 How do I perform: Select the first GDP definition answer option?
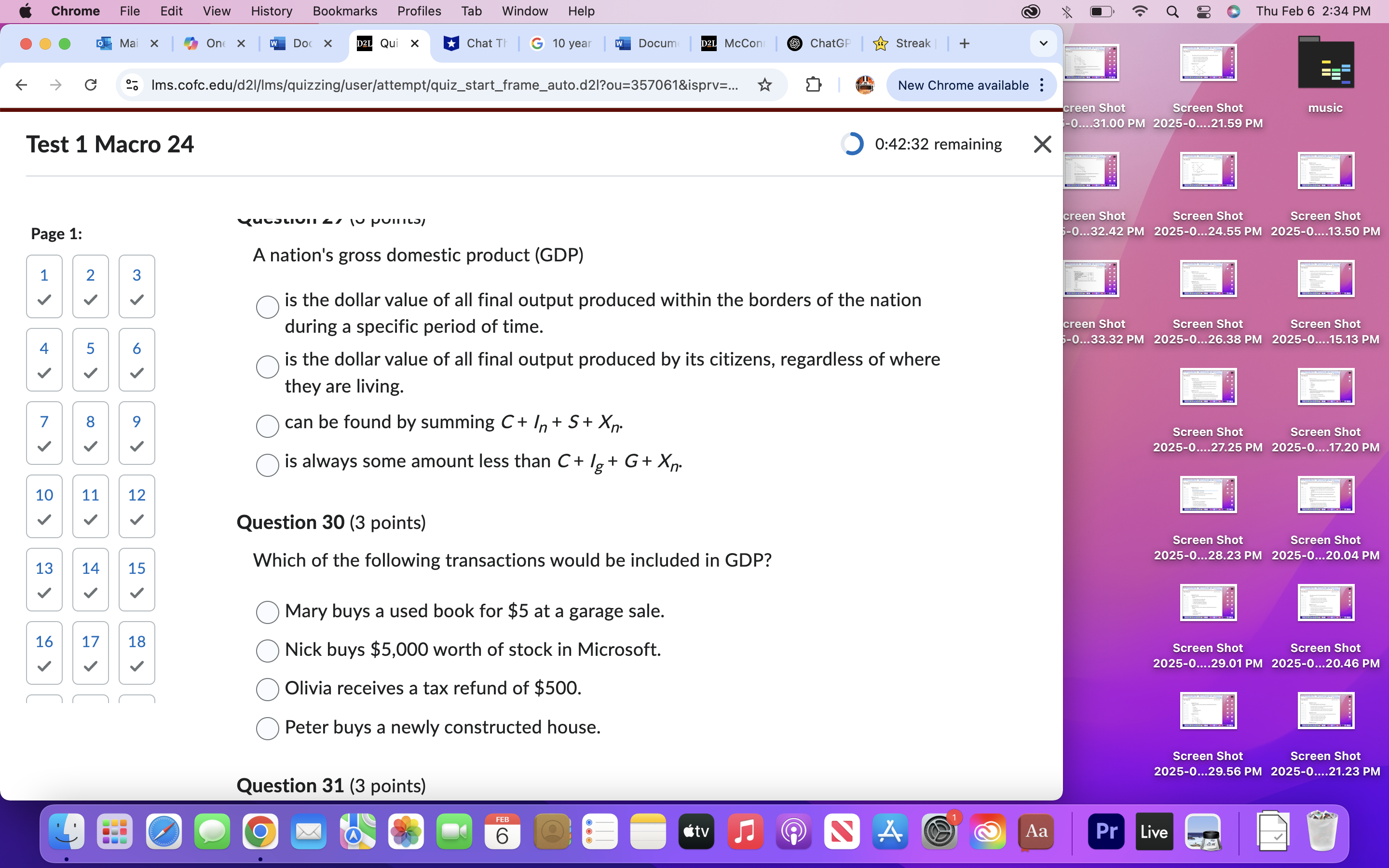point(267,307)
